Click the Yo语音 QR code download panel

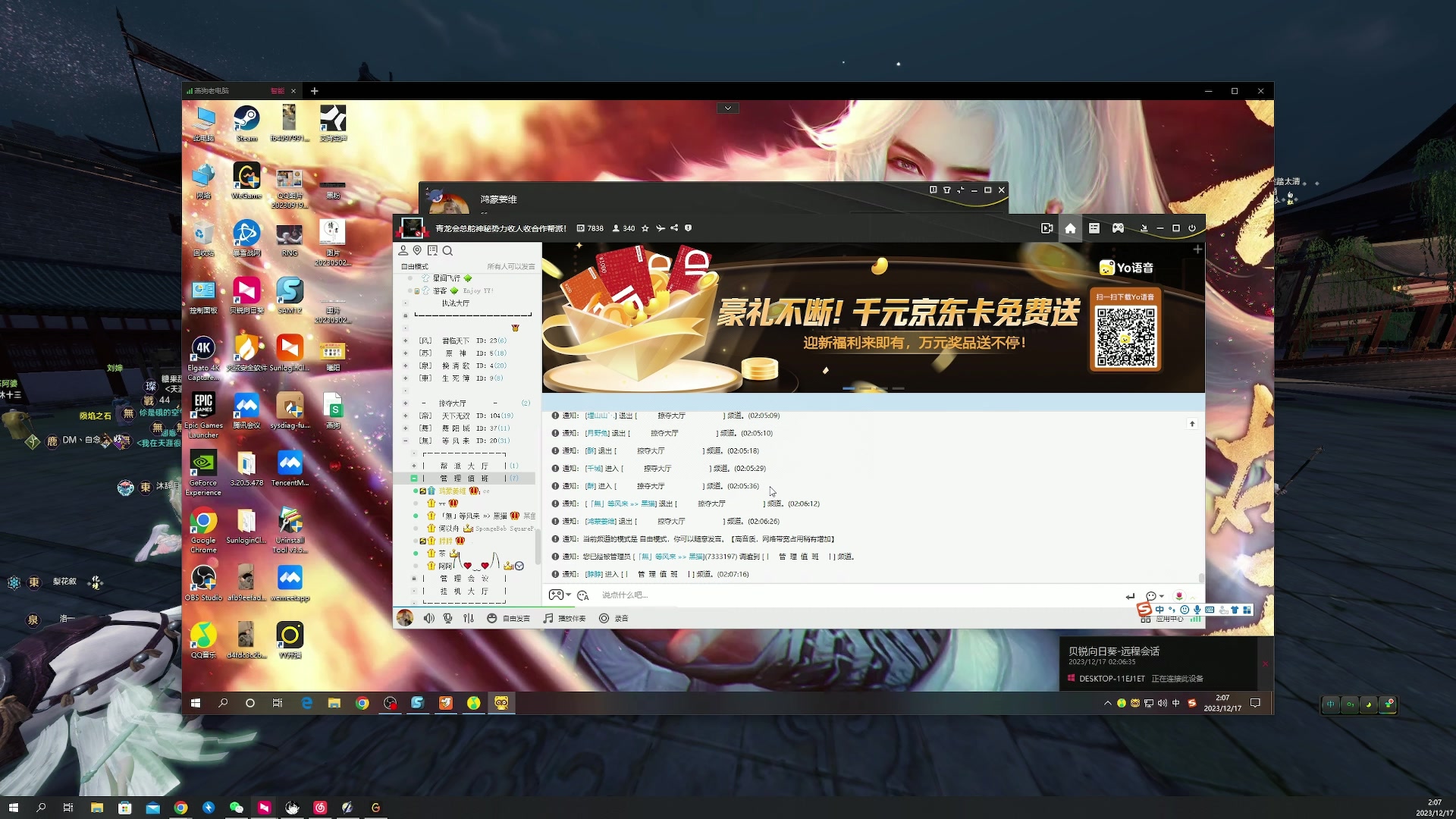tap(1125, 330)
